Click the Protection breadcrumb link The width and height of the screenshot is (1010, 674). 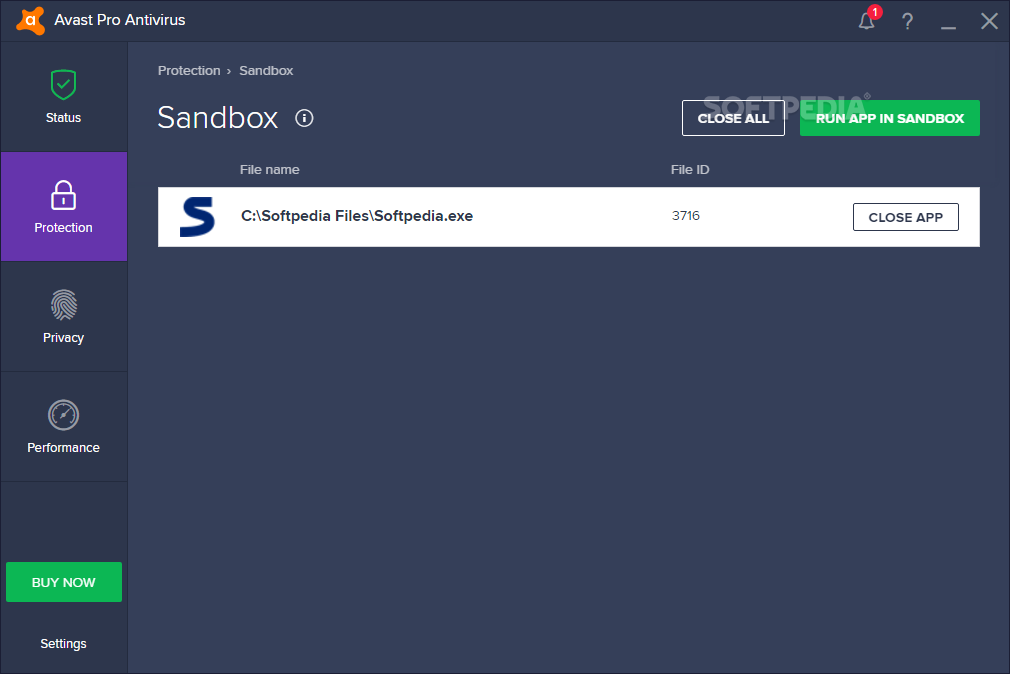[x=189, y=71]
